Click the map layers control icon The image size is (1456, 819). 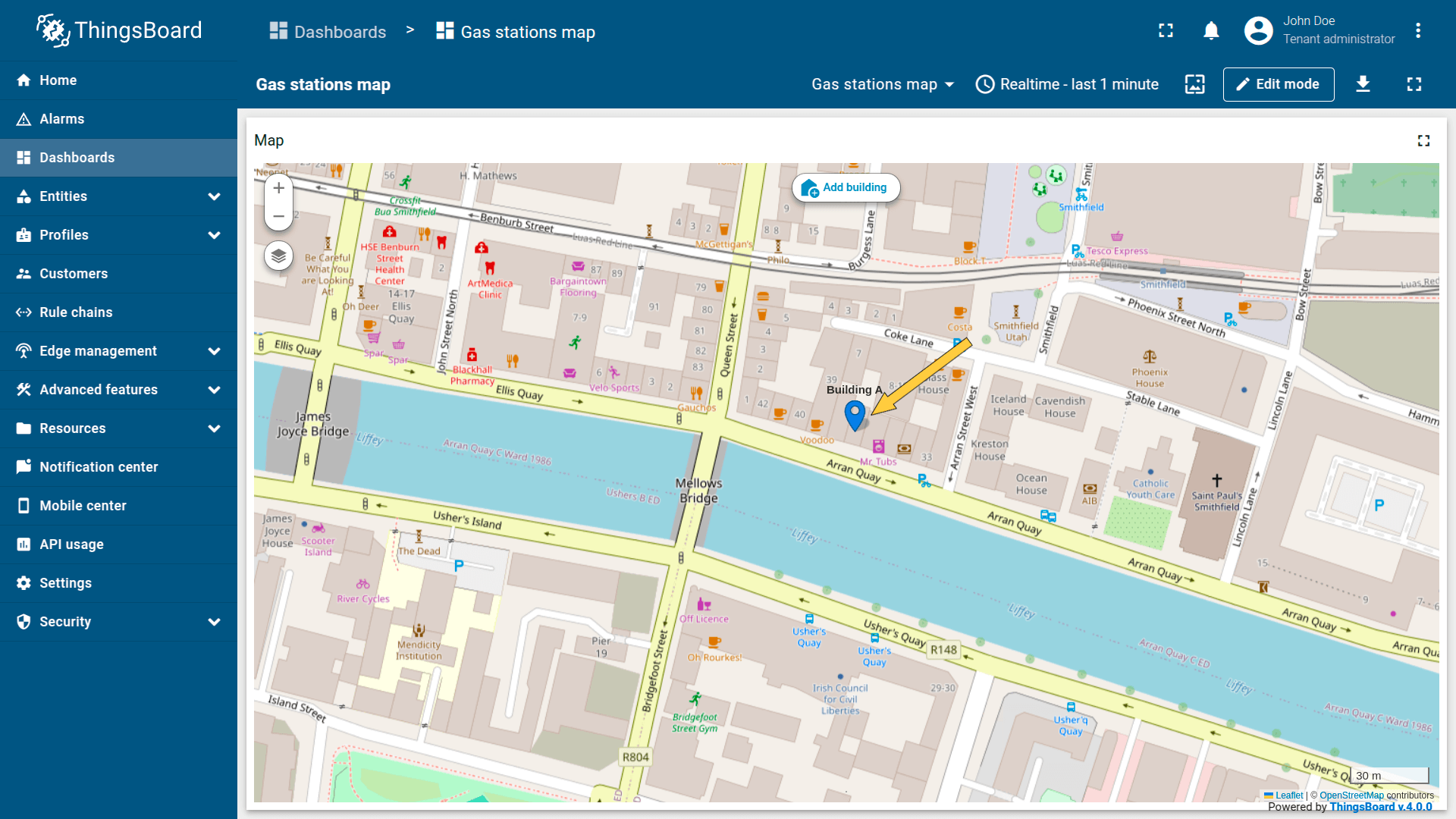278,256
